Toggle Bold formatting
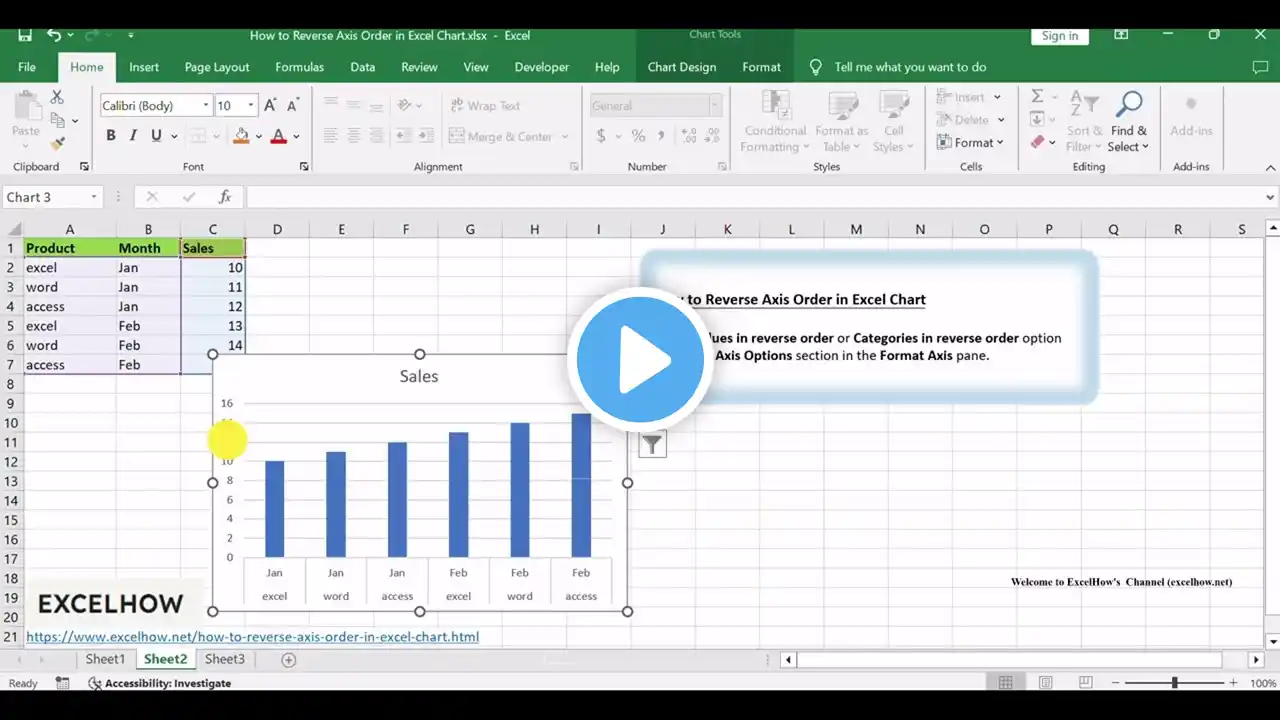This screenshot has height=720, width=1280. click(x=110, y=136)
